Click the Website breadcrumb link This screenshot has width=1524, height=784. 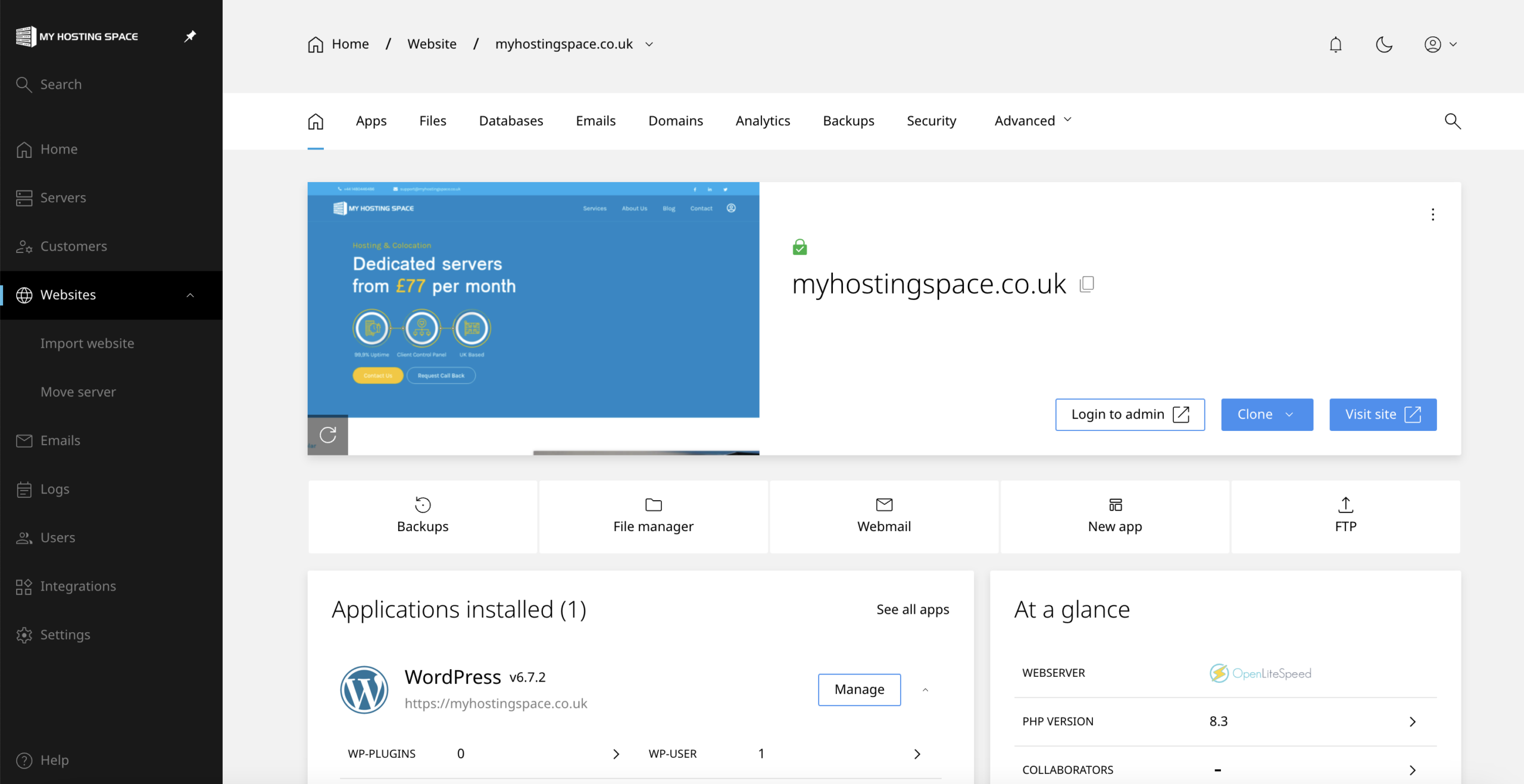pos(432,44)
